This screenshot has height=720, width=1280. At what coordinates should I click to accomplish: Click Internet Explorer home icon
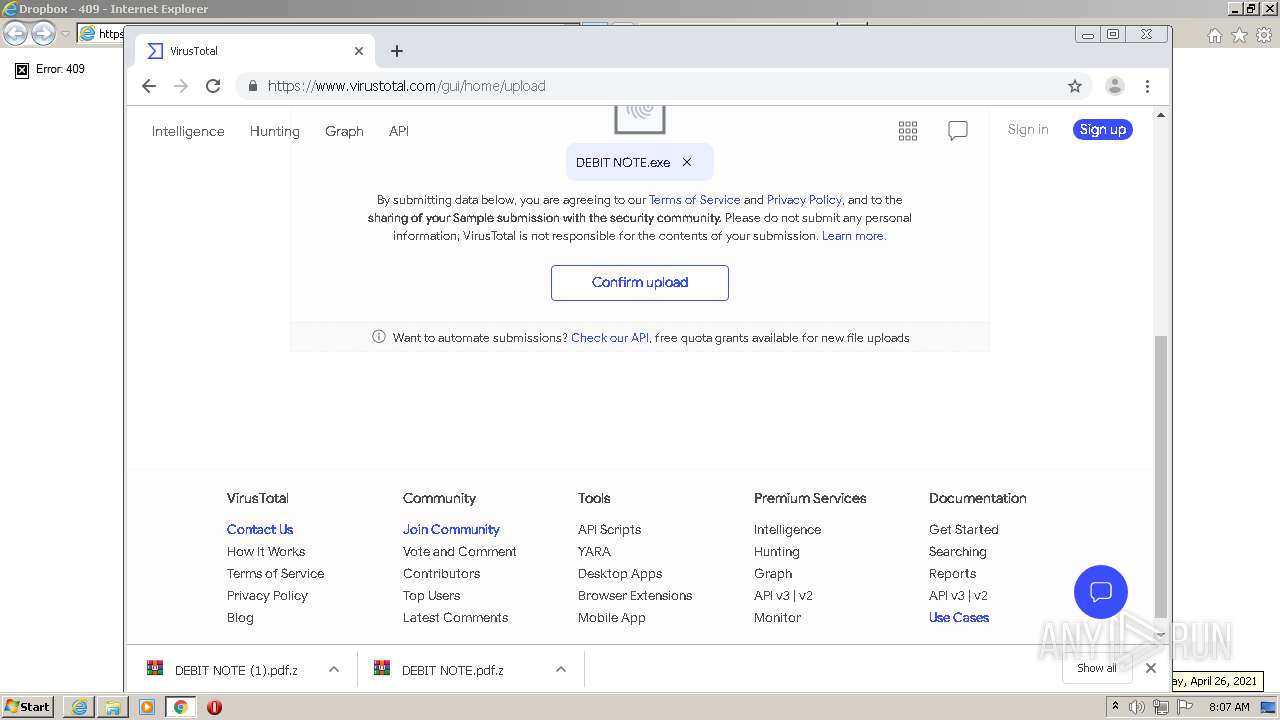pyautogui.click(x=1214, y=35)
